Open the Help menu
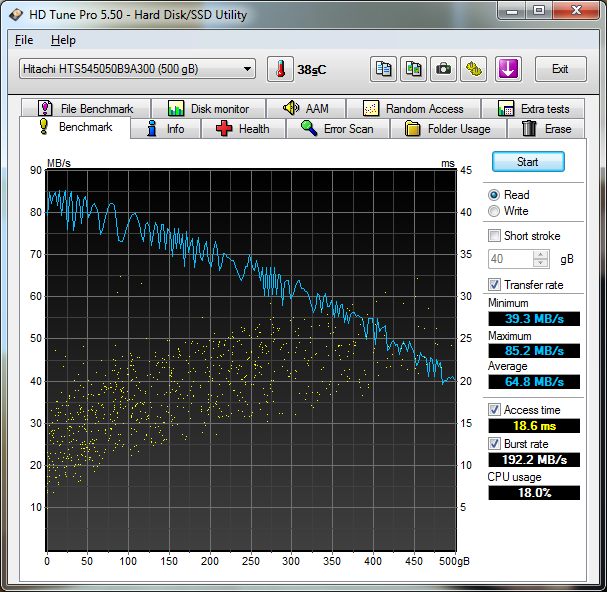Screen dimensions: 607x592 tap(63, 40)
